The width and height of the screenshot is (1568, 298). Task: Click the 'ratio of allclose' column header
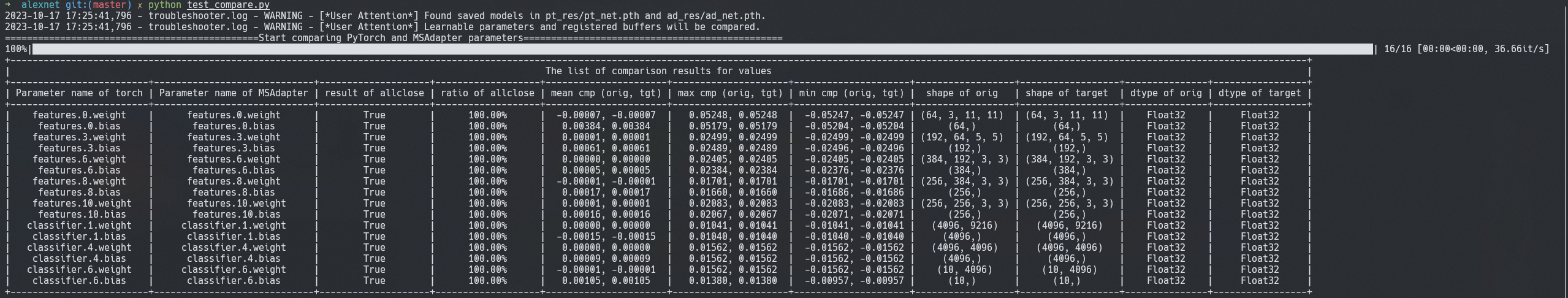[x=487, y=93]
